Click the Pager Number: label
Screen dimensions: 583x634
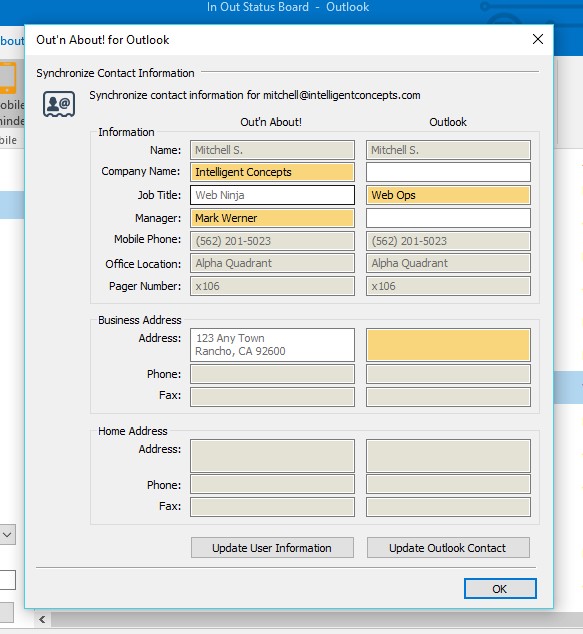(x=145, y=286)
